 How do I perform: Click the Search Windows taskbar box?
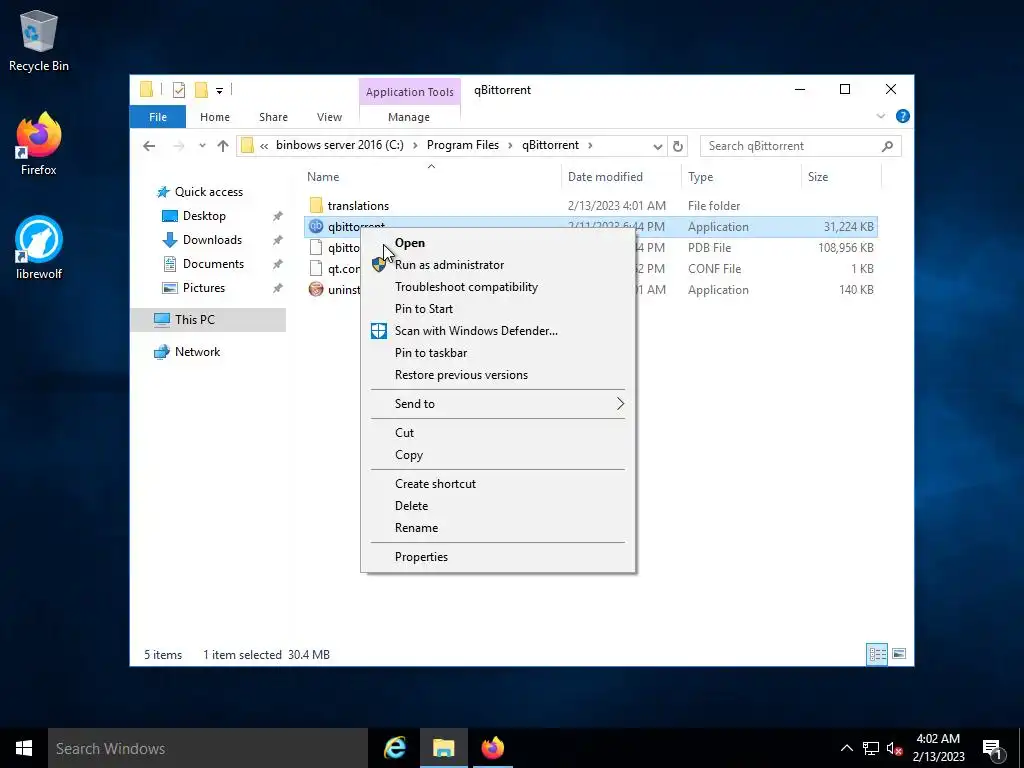click(208, 748)
